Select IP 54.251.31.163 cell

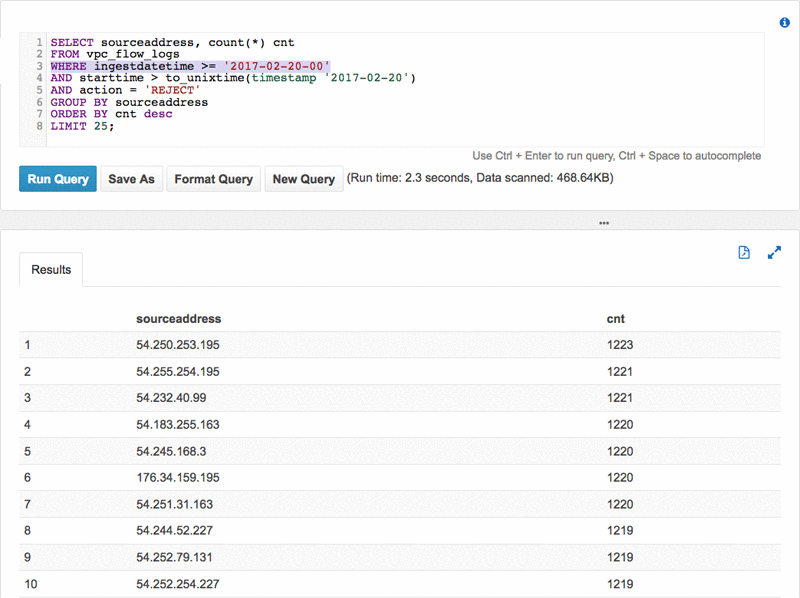[174, 504]
